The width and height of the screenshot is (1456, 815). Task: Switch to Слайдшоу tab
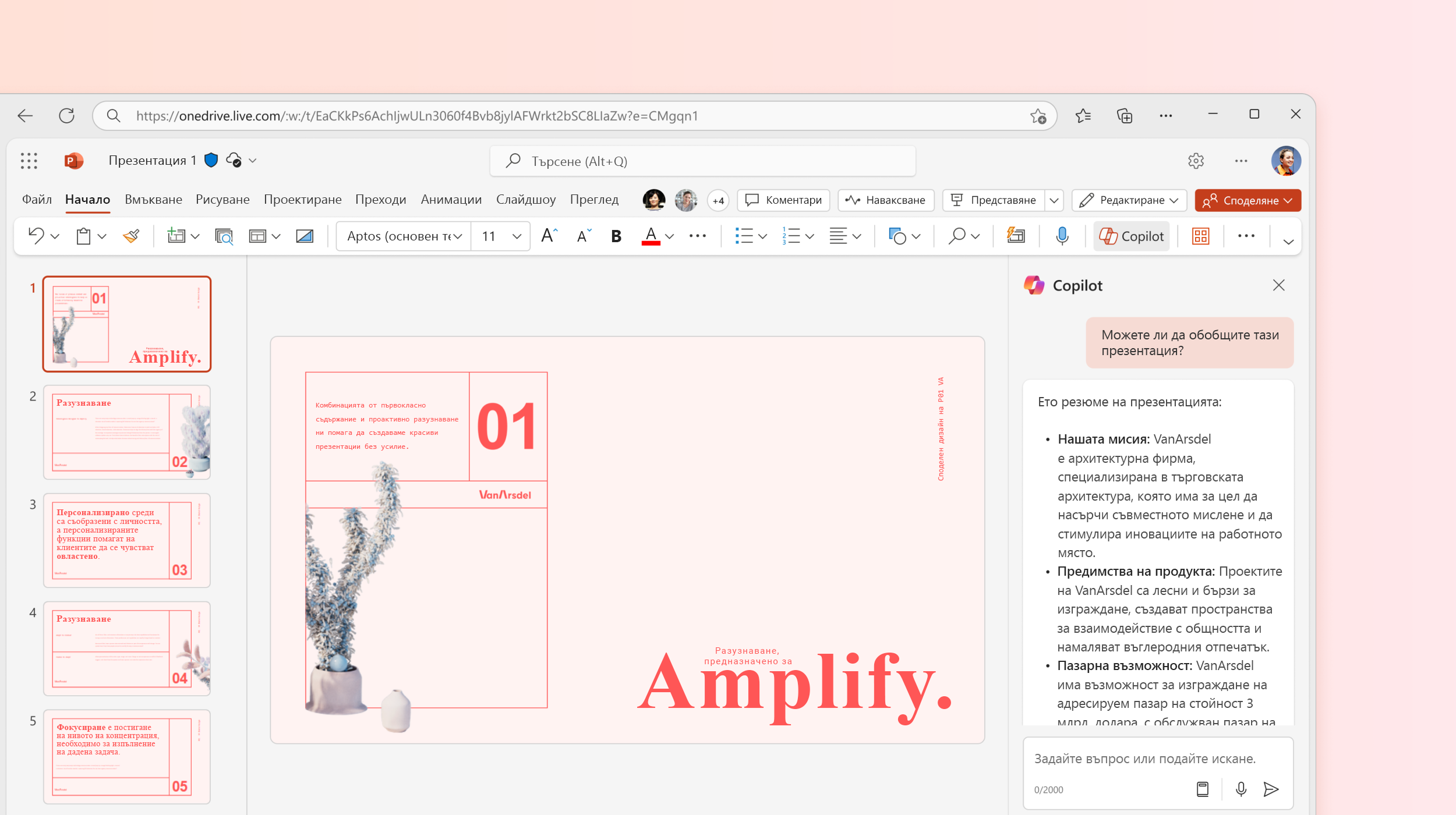(525, 200)
